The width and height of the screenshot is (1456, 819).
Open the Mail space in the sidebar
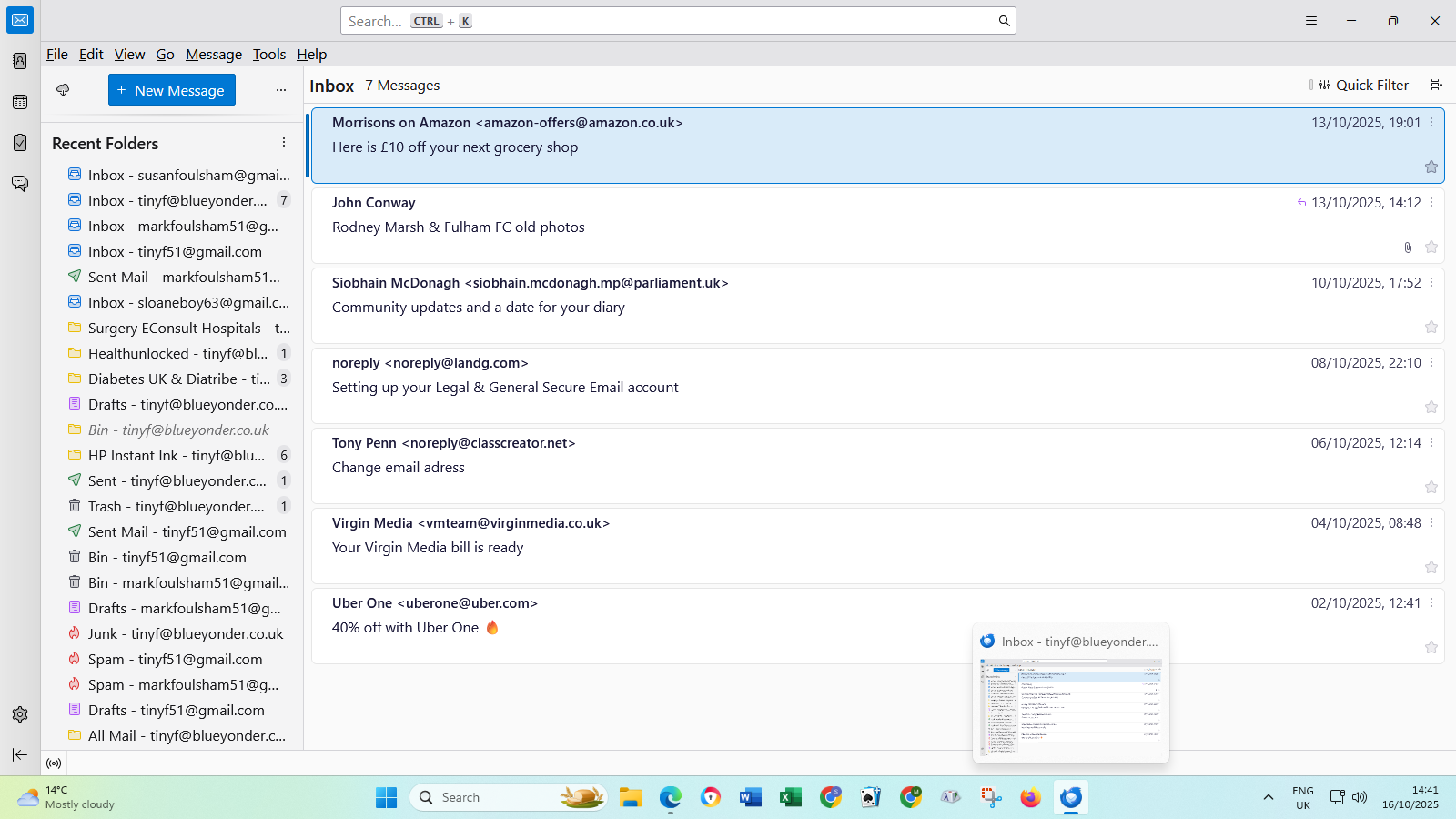20,20
